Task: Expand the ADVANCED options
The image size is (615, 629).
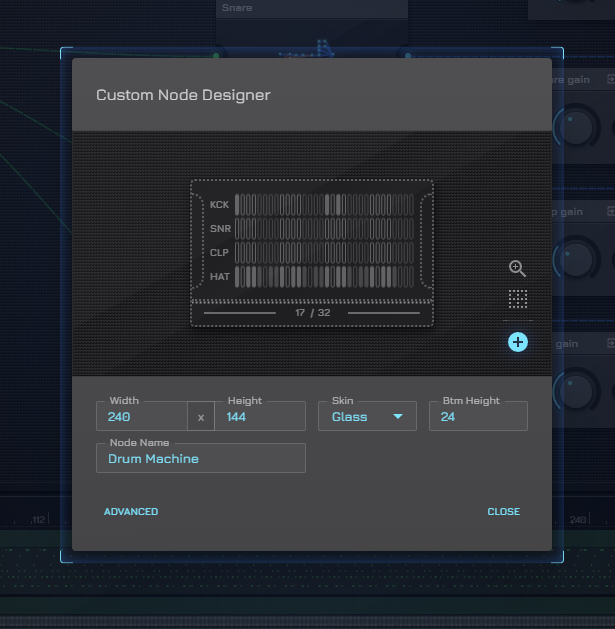Action: pos(131,512)
